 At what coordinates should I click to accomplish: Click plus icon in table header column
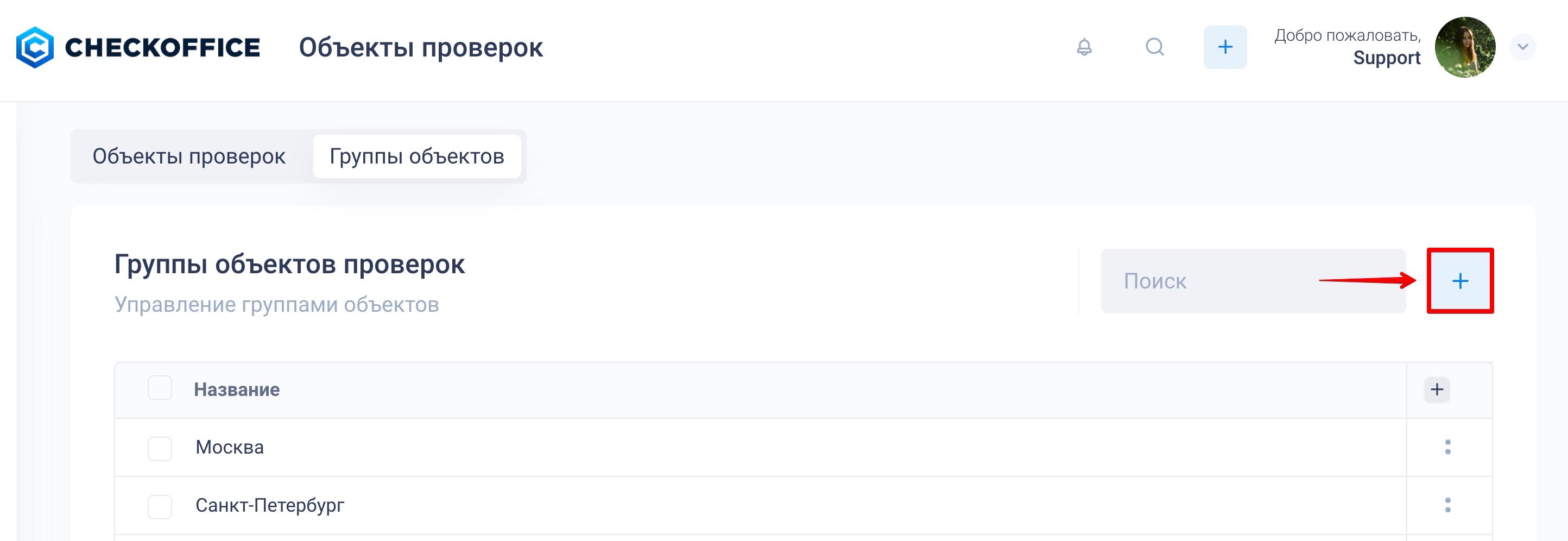pos(1437,389)
